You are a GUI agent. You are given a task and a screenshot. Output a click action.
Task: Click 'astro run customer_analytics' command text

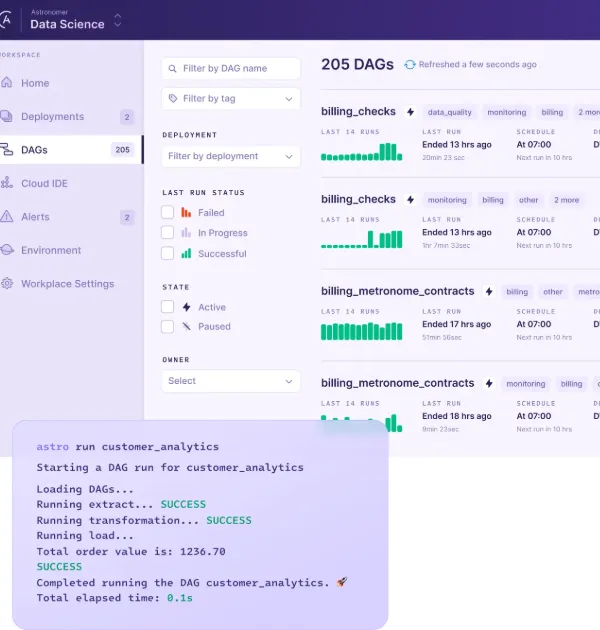click(x=128, y=447)
